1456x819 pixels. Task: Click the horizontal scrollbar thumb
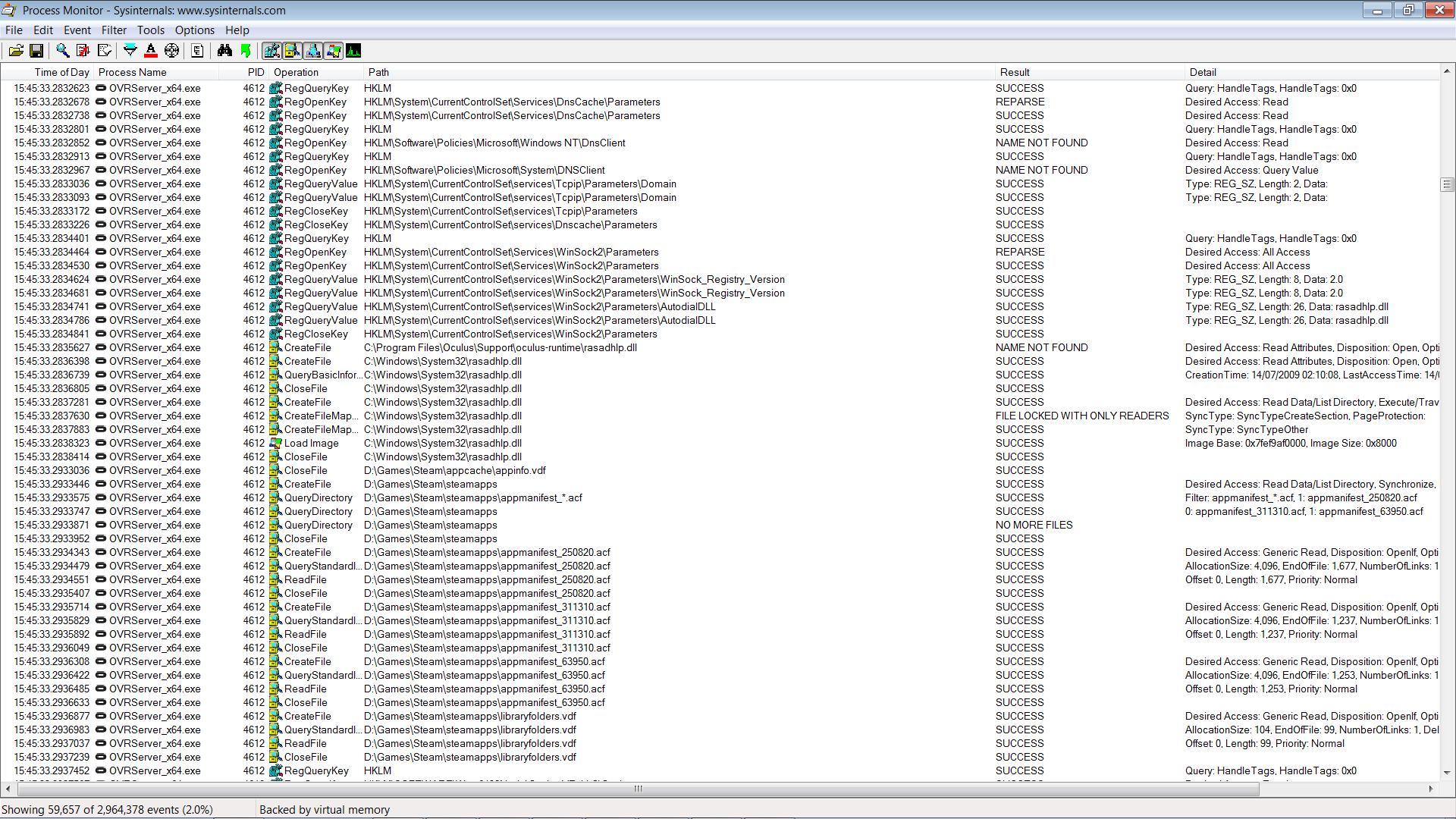(x=638, y=789)
